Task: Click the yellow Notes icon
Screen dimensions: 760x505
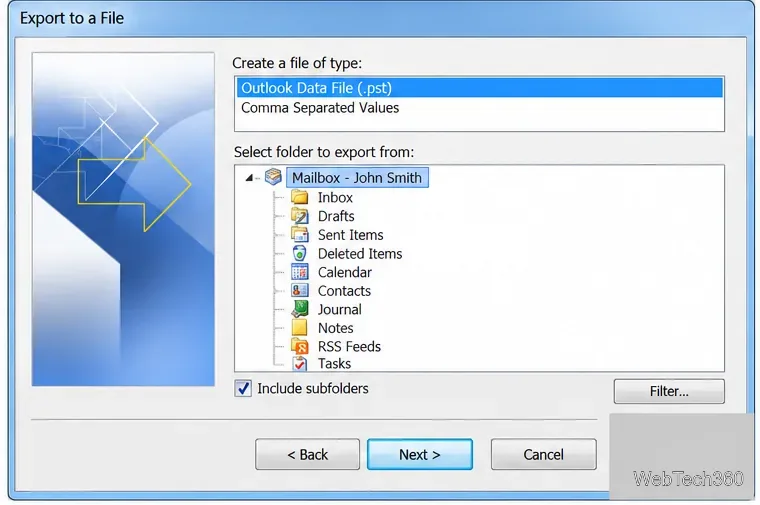Action: pos(300,328)
